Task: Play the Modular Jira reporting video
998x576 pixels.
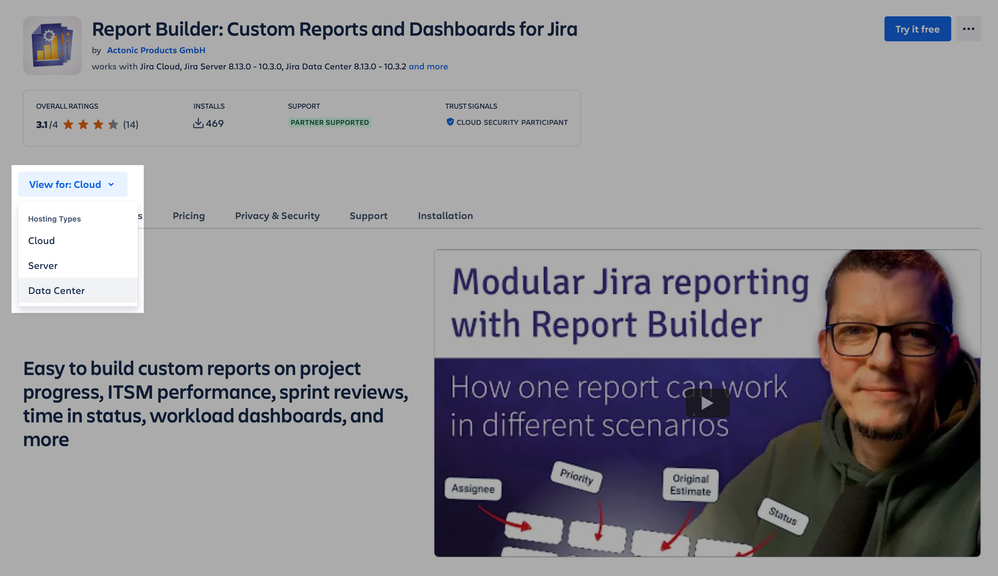Action: (707, 403)
